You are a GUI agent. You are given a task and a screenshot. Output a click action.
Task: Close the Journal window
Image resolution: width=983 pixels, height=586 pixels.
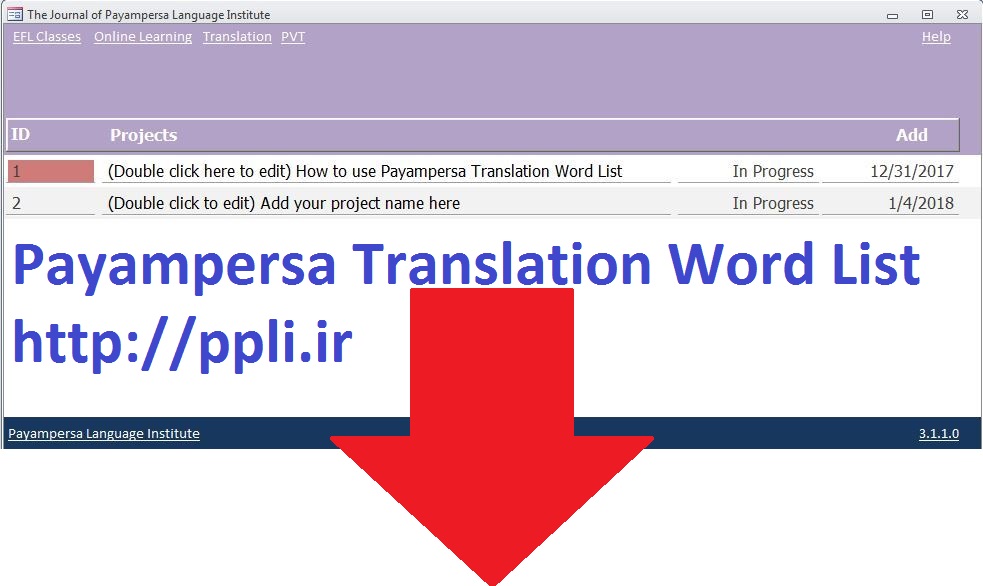pyautogui.click(x=962, y=15)
